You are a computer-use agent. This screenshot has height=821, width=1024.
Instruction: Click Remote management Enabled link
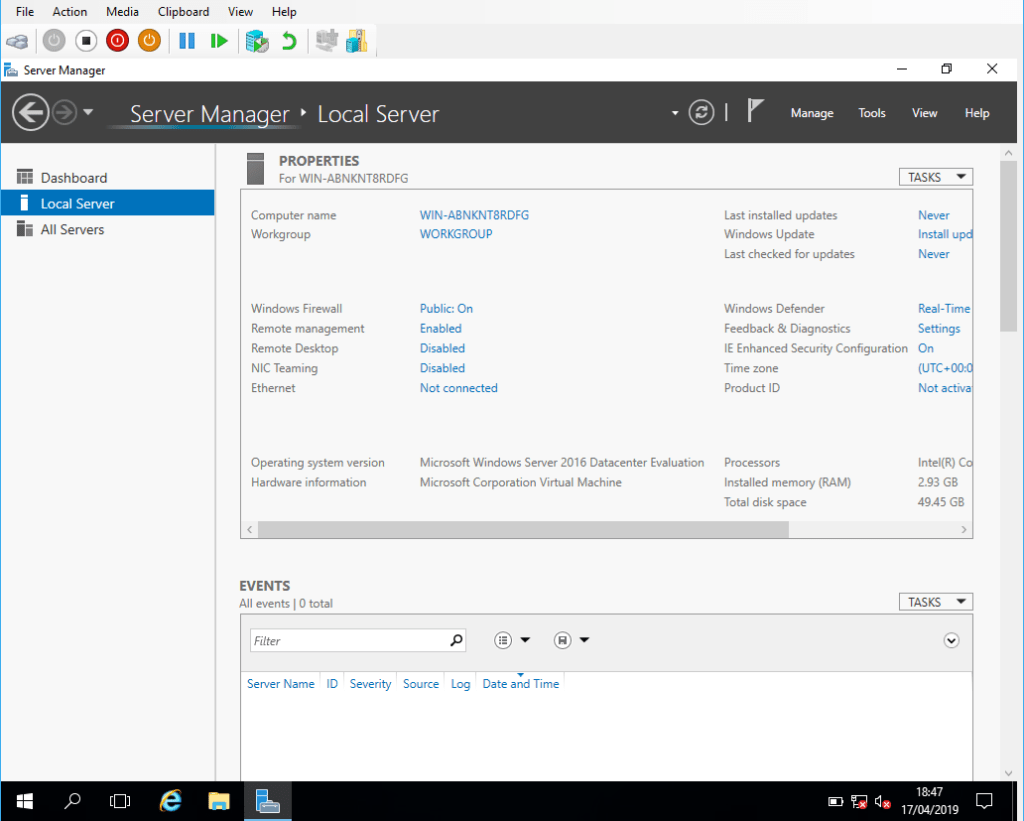point(440,328)
